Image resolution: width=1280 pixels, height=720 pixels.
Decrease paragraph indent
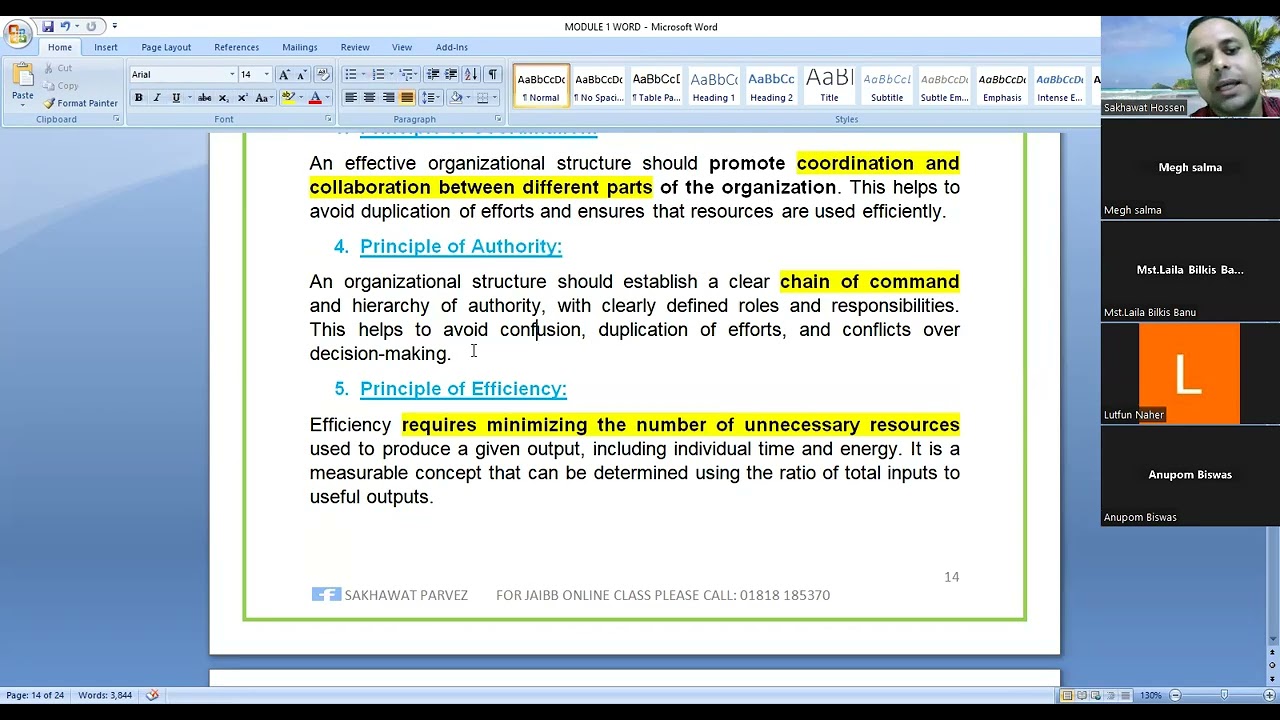[x=433, y=75]
